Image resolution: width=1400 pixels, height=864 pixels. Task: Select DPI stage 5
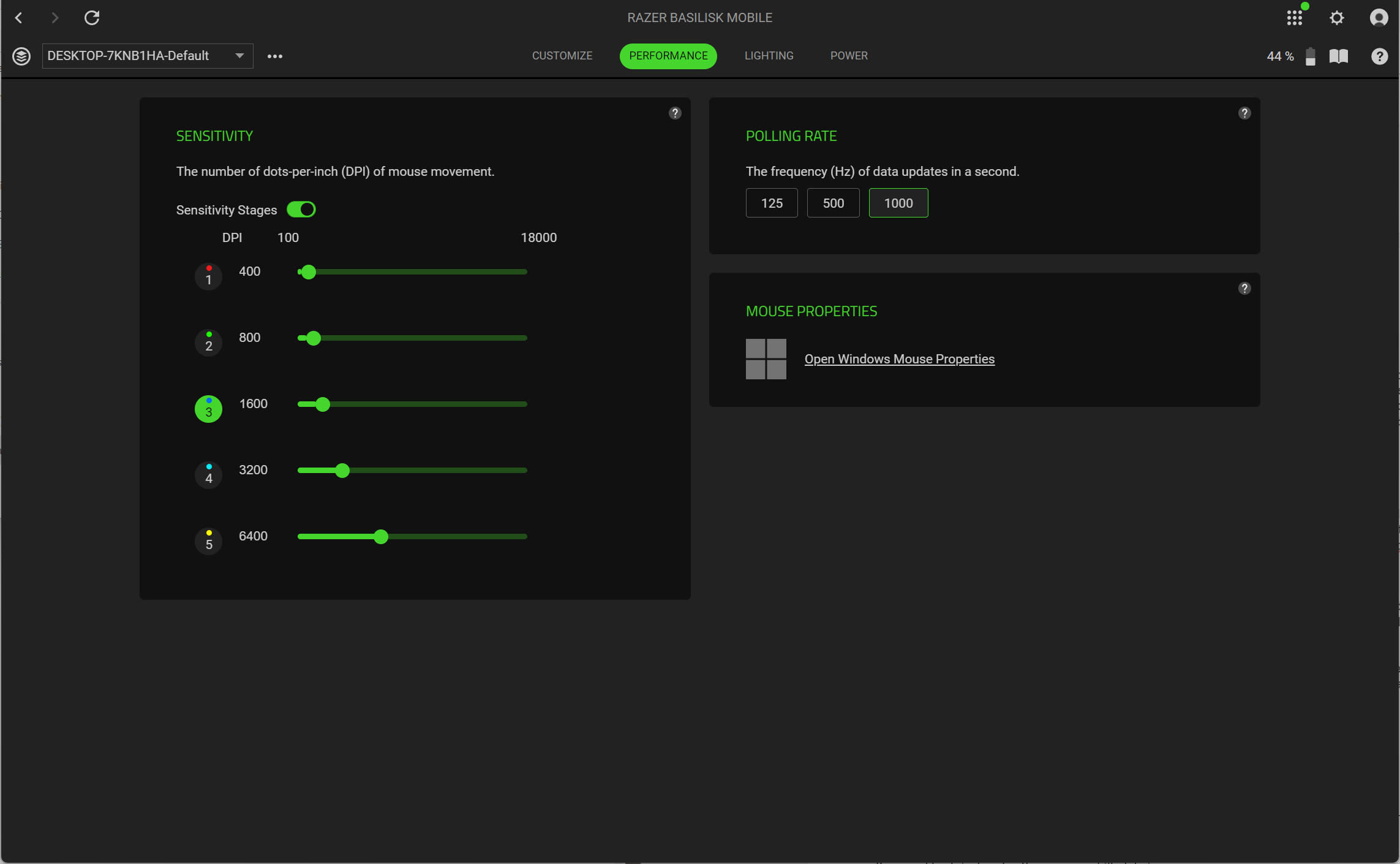click(x=209, y=541)
